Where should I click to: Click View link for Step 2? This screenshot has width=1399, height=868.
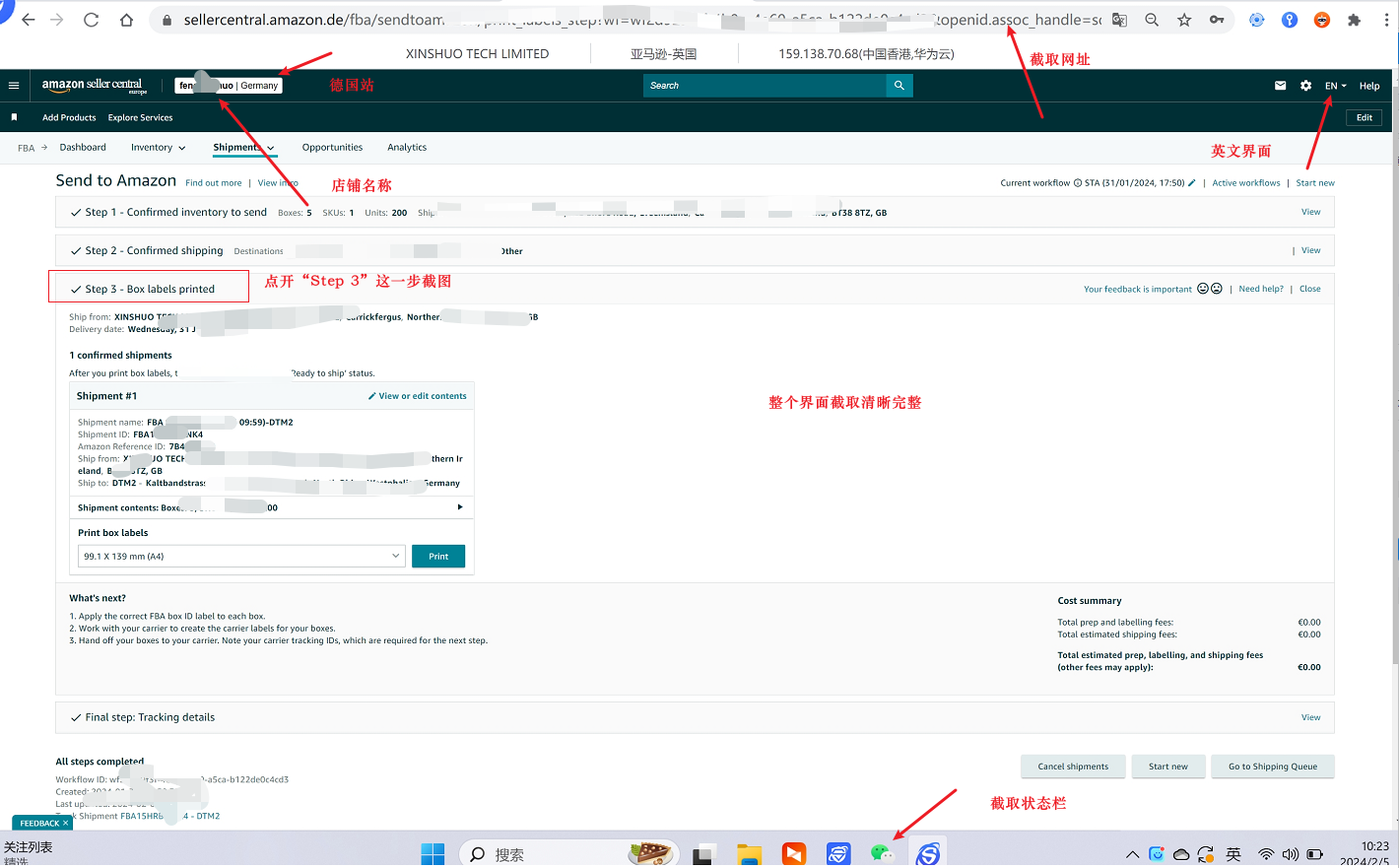tap(1311, 250)
